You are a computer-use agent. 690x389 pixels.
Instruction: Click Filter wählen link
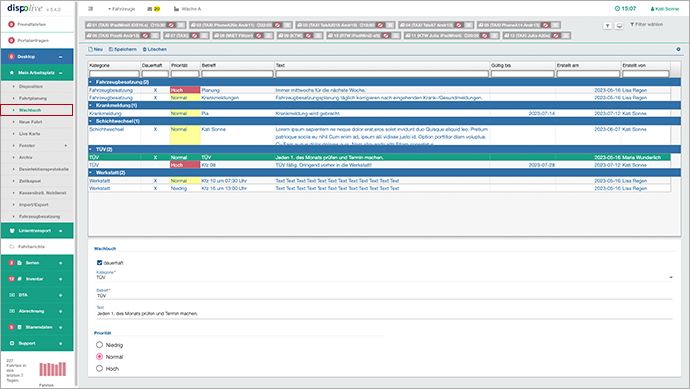[x=646, y=25]
